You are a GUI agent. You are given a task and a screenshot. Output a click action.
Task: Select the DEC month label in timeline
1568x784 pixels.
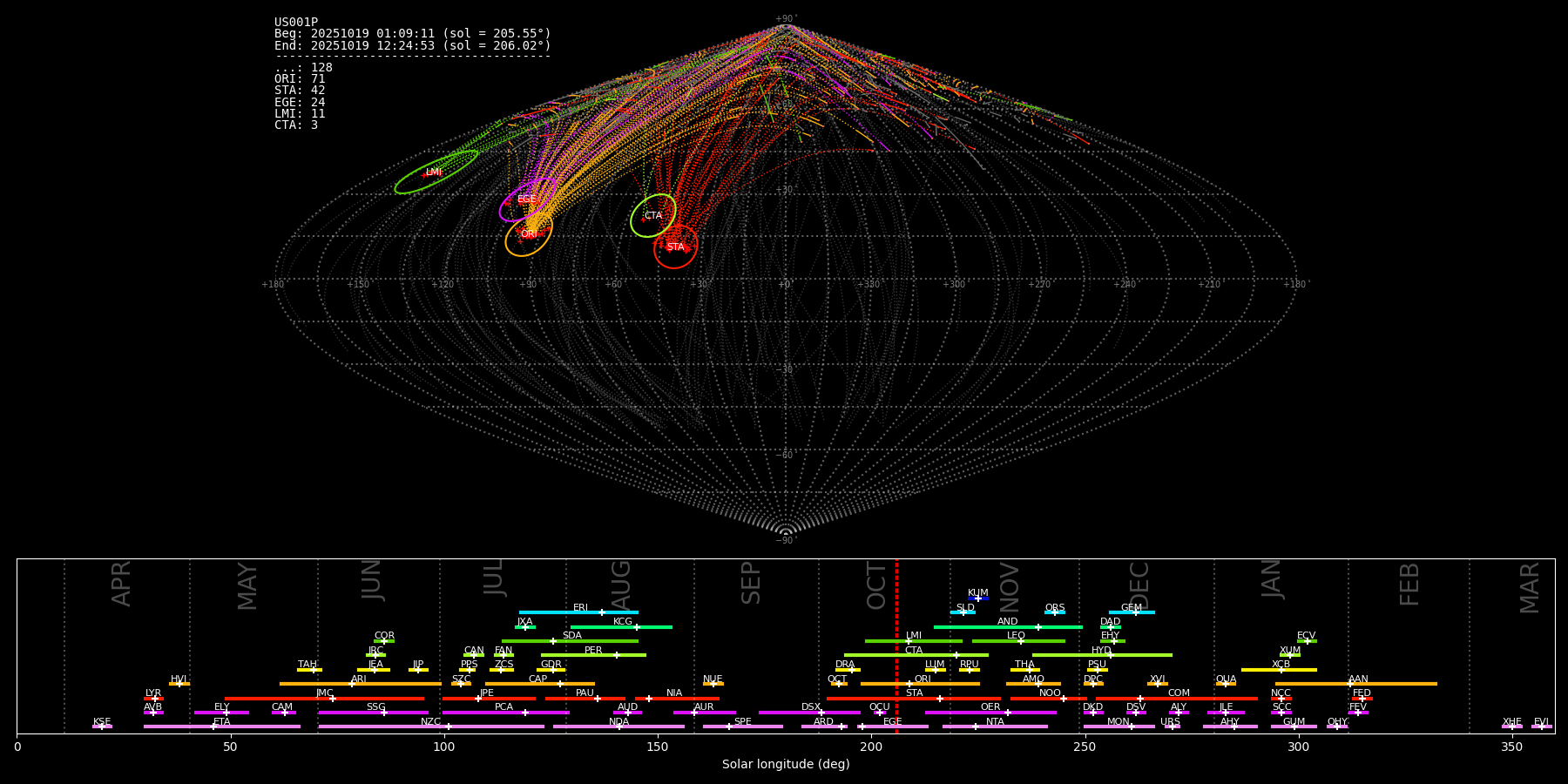click(1139, 585)
